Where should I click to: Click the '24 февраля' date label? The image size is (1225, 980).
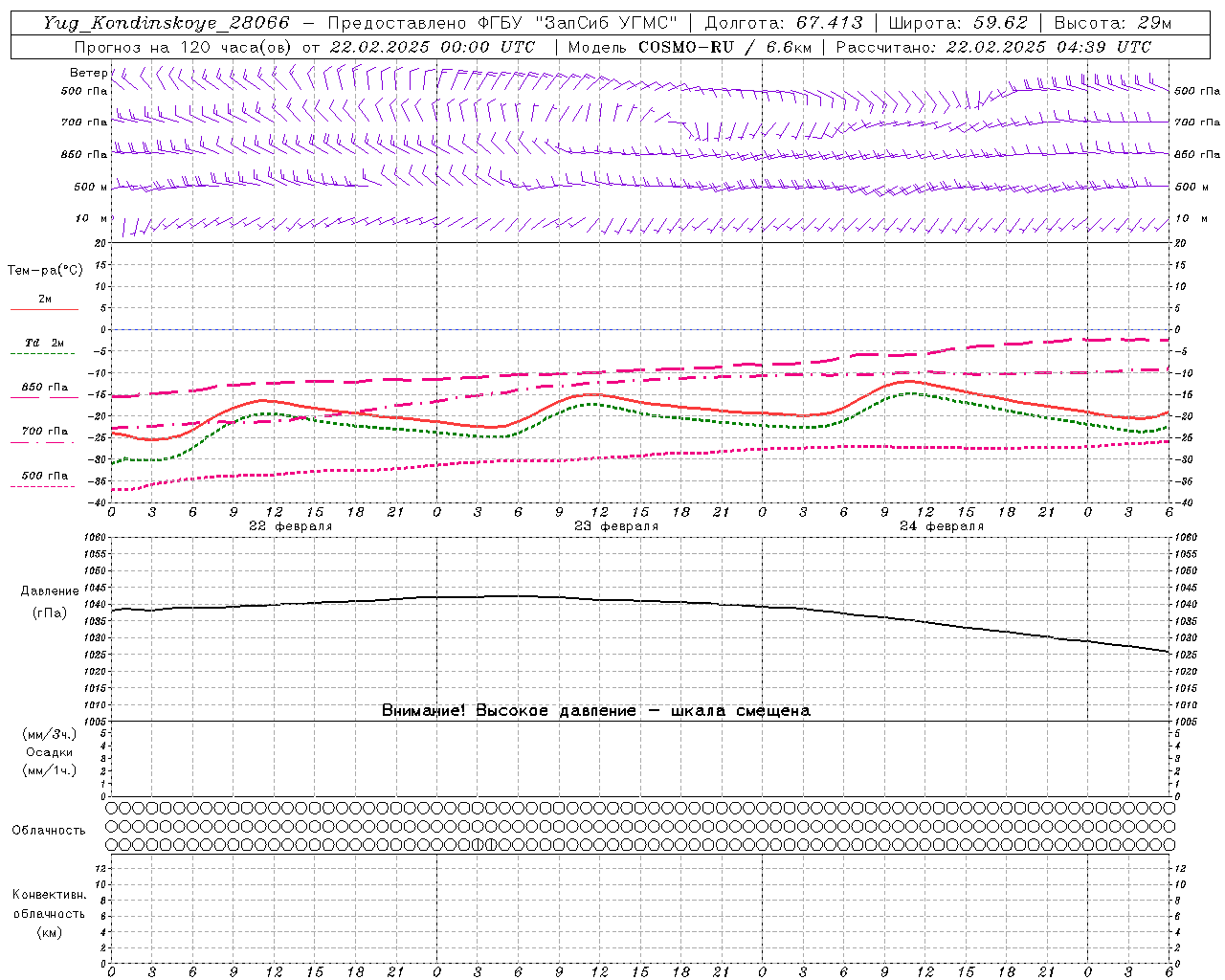(942, 526)
